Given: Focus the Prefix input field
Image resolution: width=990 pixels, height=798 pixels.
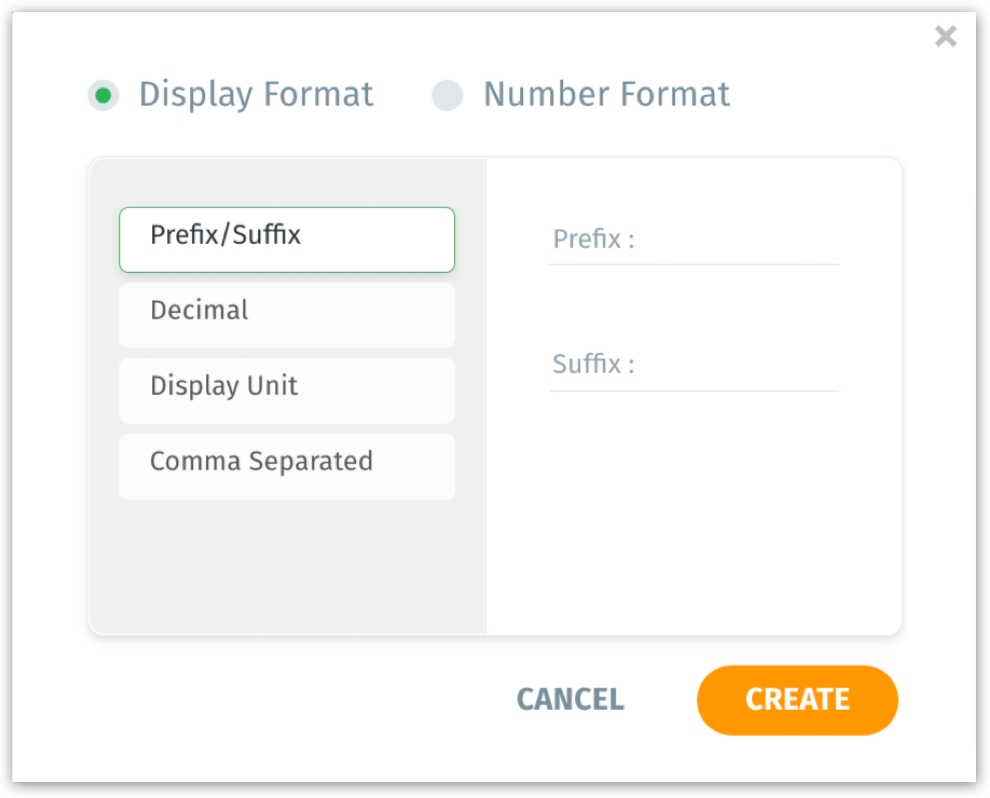Looking at the screenshot, I should point(736,241).
